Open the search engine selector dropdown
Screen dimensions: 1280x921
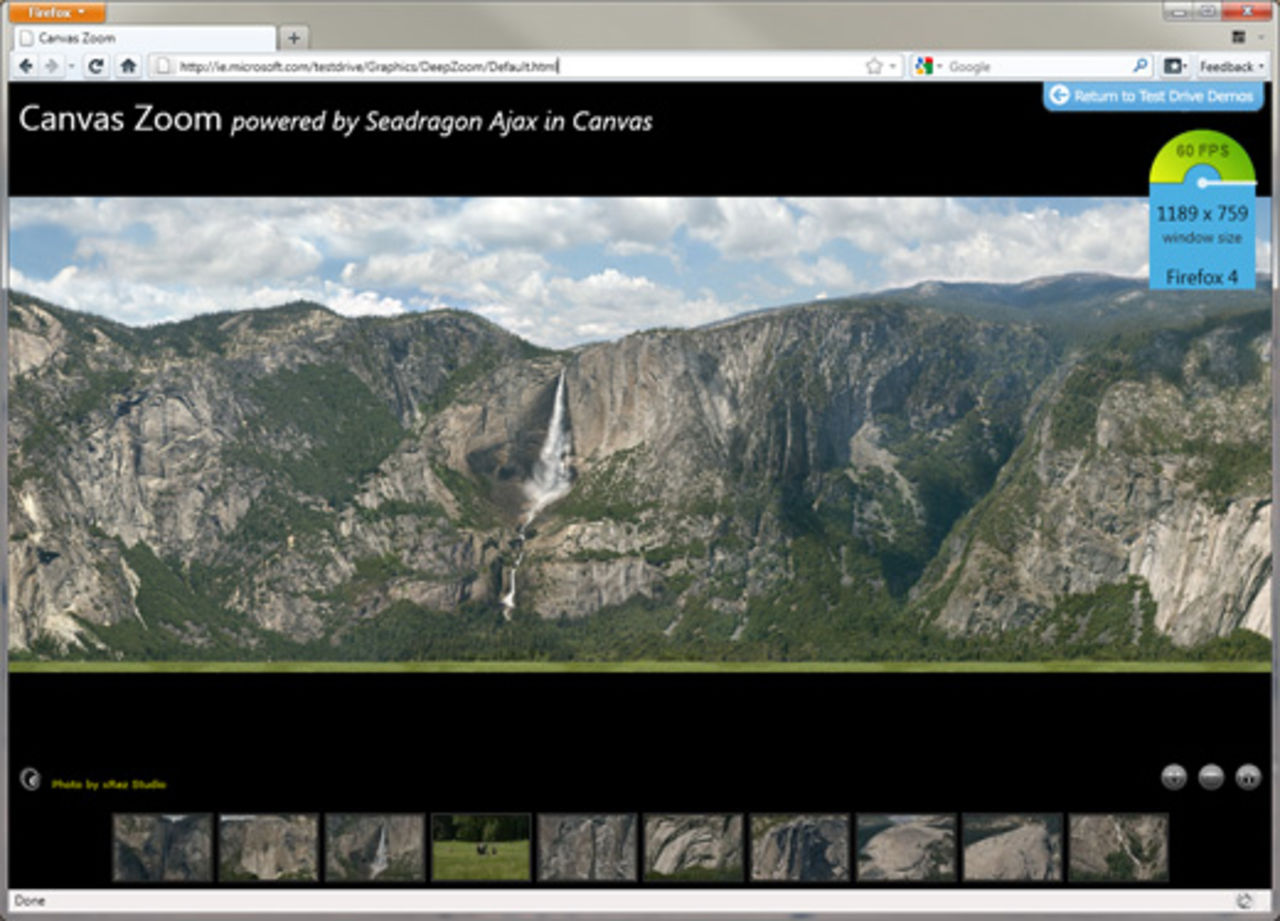927,66
